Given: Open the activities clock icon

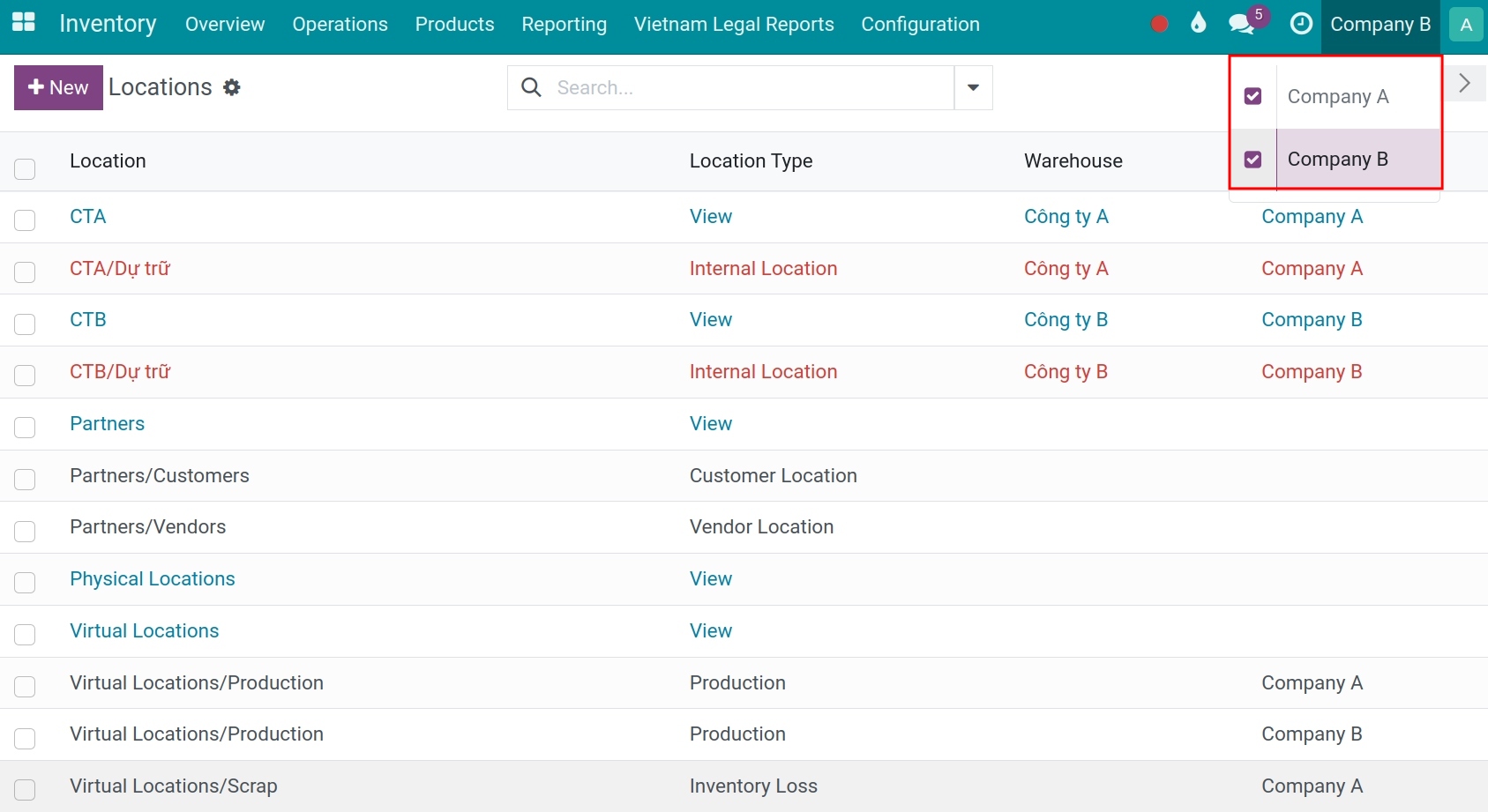Looking at the screenshot, I should 1301,24.
